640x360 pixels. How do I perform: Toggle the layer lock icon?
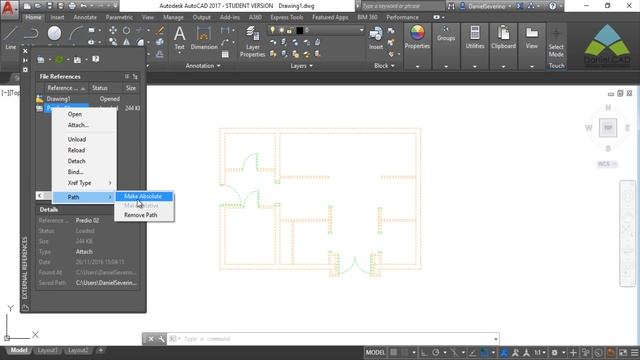(289, 30)
